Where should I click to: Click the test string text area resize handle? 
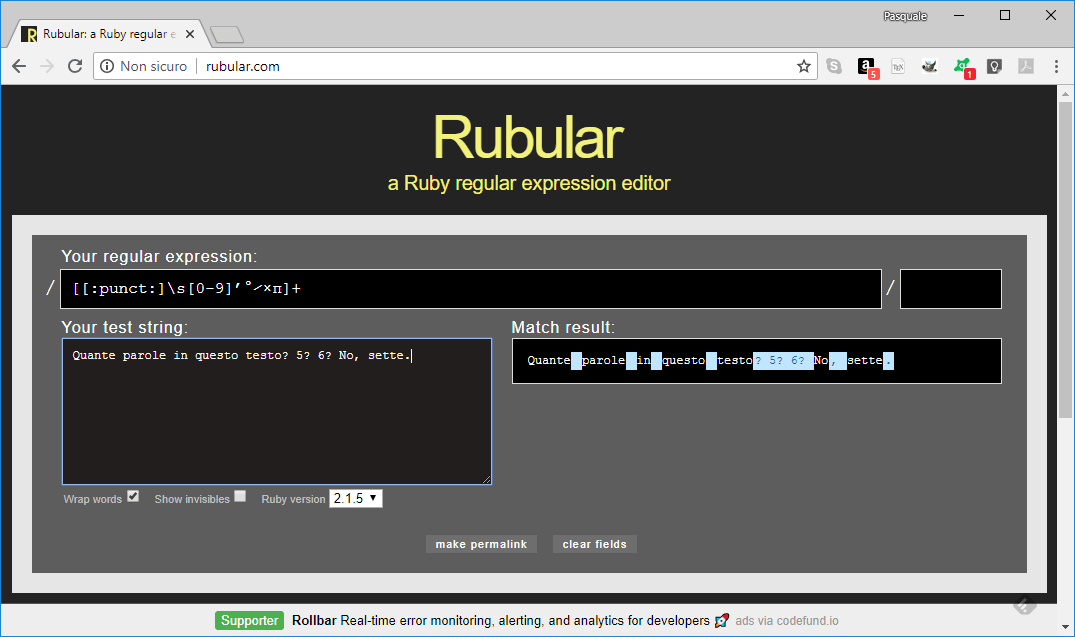(x=486, y=479)
